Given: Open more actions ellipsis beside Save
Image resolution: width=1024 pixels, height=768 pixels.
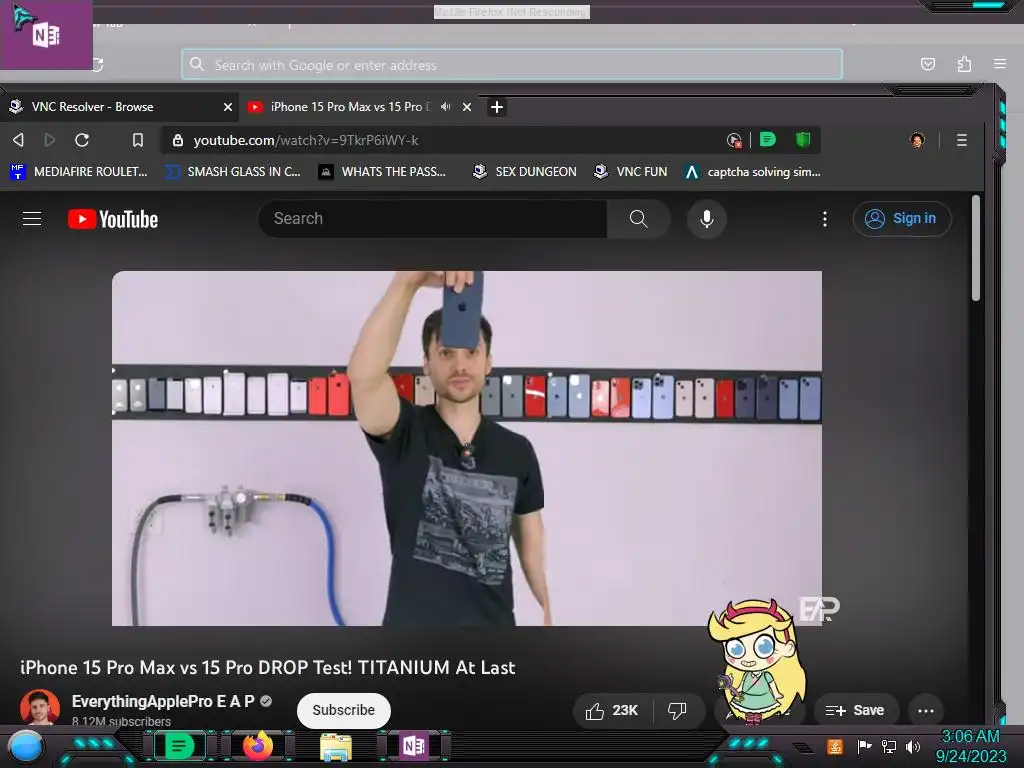Looking at the screenshot, I should pyautogui.click(x=925, y=711).
